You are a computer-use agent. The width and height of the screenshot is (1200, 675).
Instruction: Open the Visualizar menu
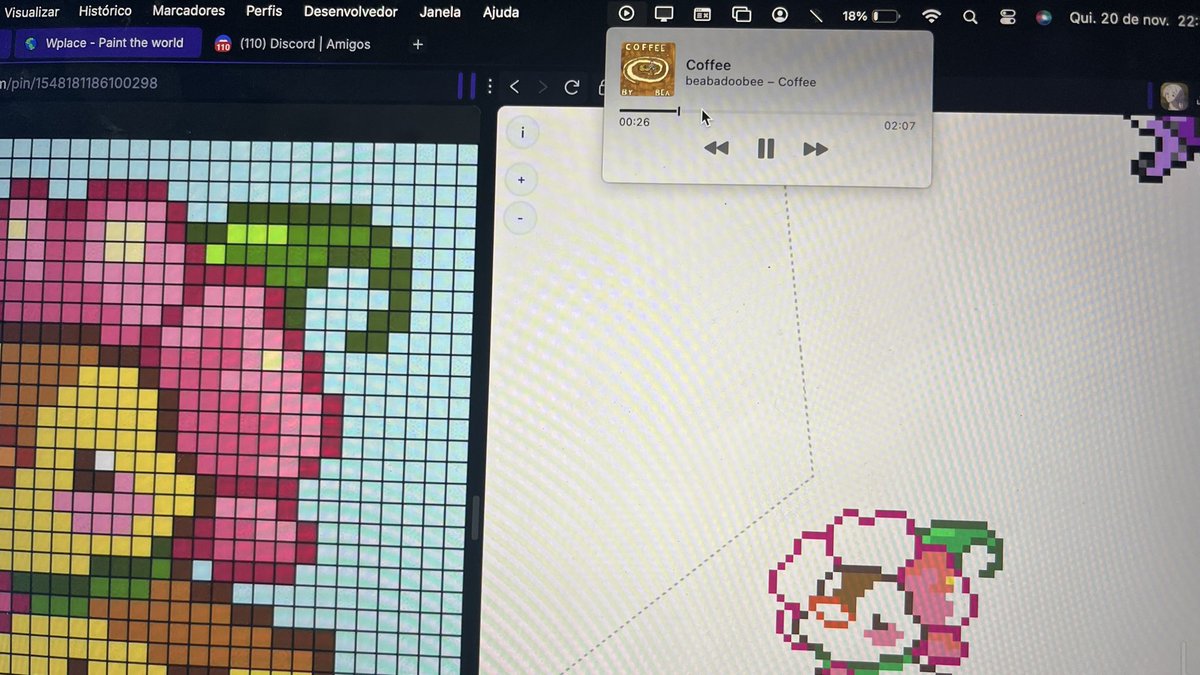click(30, 12)
